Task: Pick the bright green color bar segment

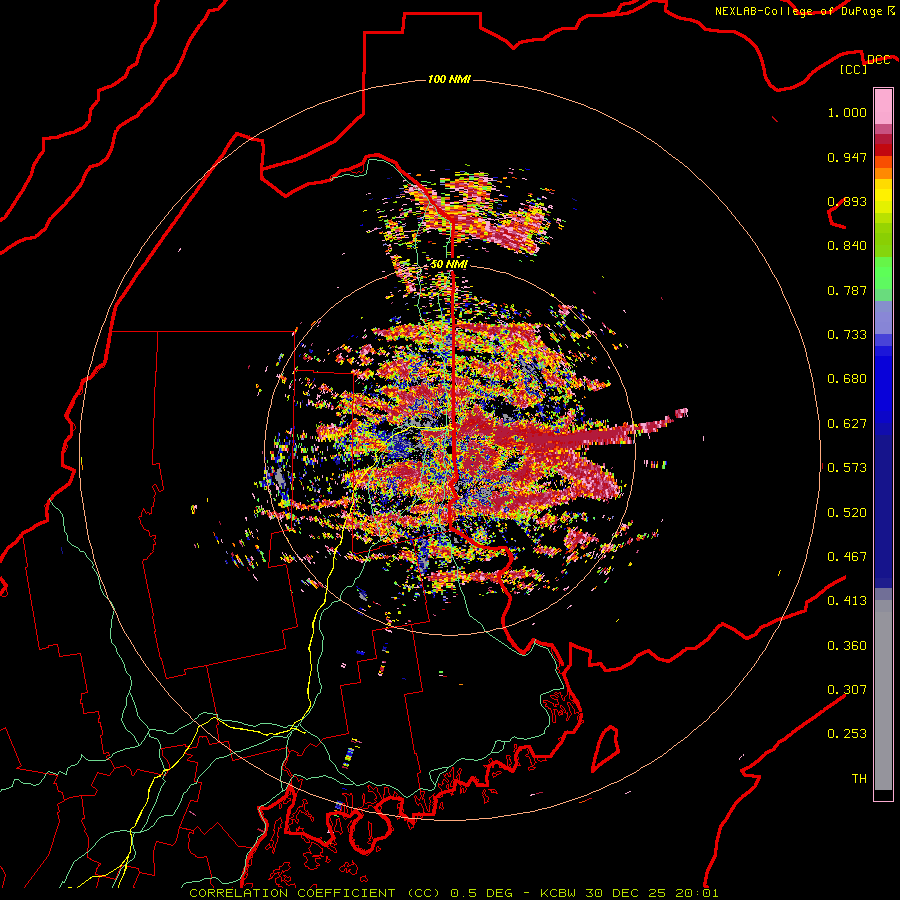Action: (883, 273)
